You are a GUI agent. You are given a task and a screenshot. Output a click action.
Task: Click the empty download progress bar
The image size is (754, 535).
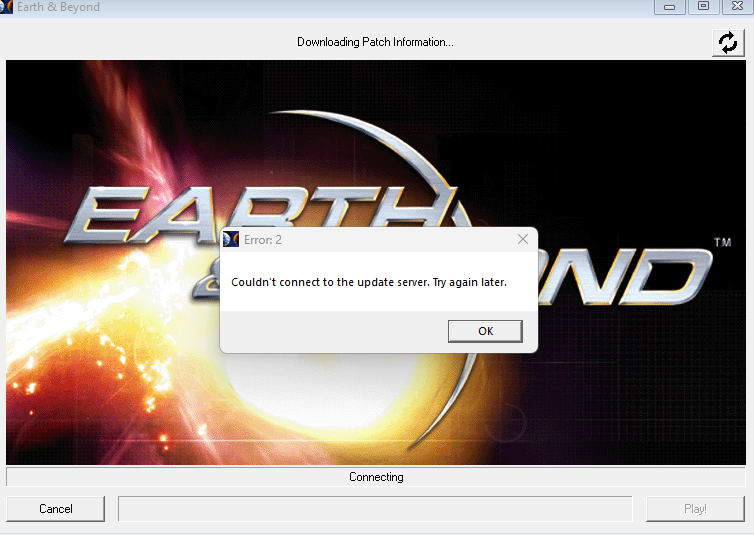[375, 509]
